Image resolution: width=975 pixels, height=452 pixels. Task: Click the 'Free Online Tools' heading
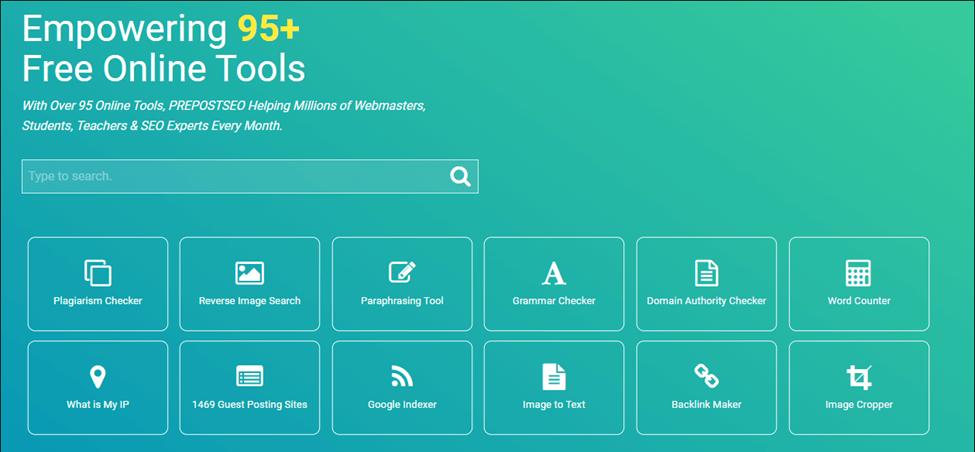164,69
